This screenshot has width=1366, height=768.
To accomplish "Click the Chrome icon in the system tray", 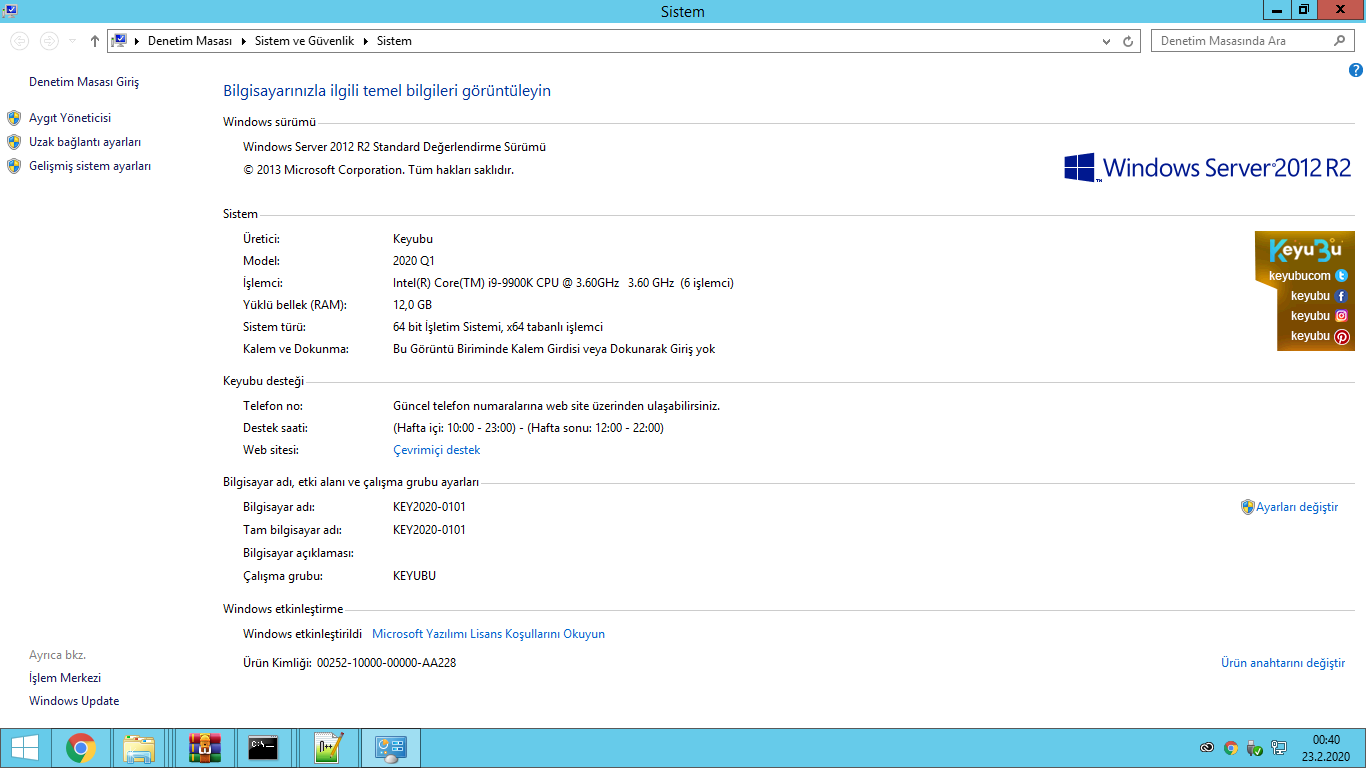I will point(1231,747).
